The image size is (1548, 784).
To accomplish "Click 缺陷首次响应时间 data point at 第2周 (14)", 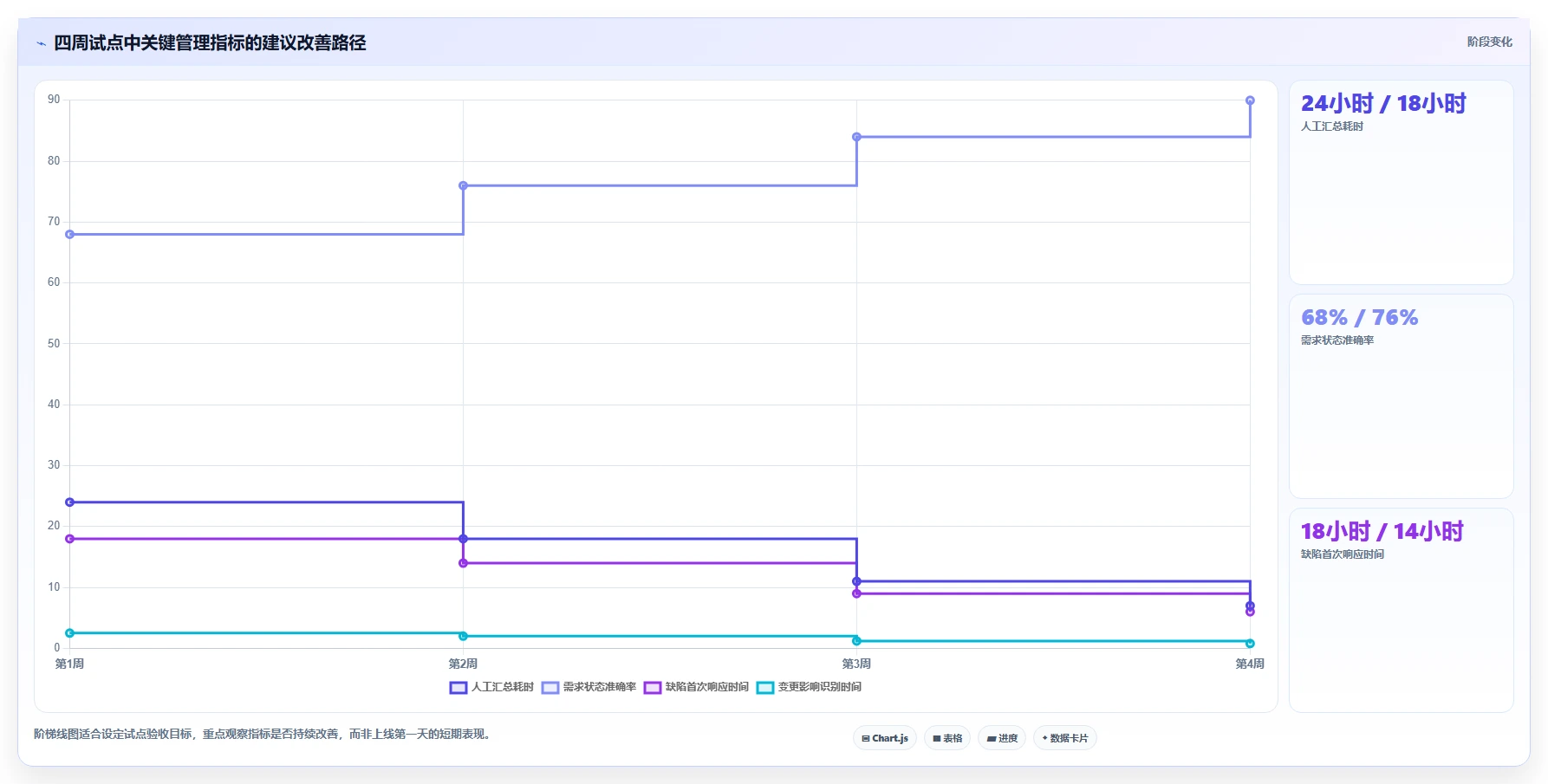I will [x=463, y=563].
